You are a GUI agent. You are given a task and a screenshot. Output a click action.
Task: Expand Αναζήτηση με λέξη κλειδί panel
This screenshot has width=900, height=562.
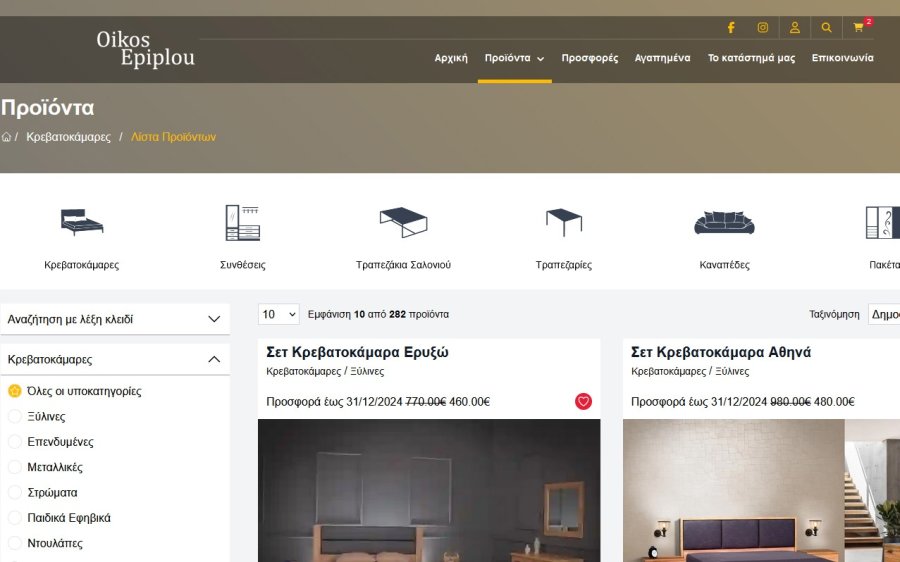[x=115, y=319]
